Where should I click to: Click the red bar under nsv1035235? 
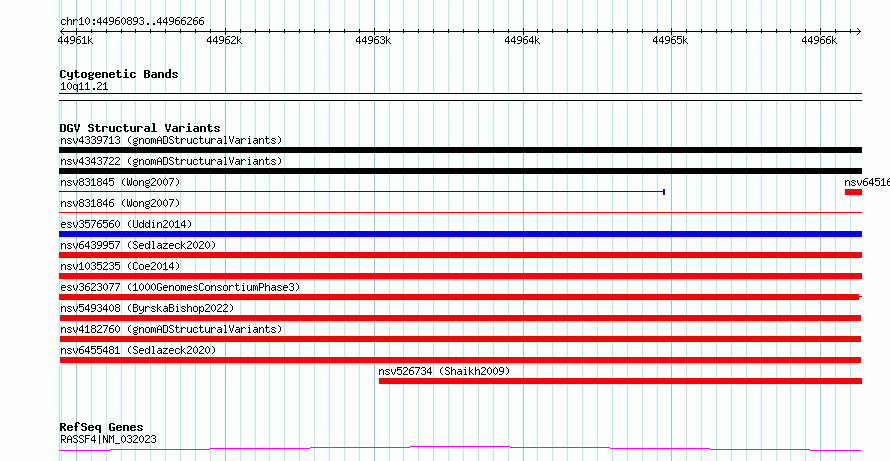pos(460,276)
